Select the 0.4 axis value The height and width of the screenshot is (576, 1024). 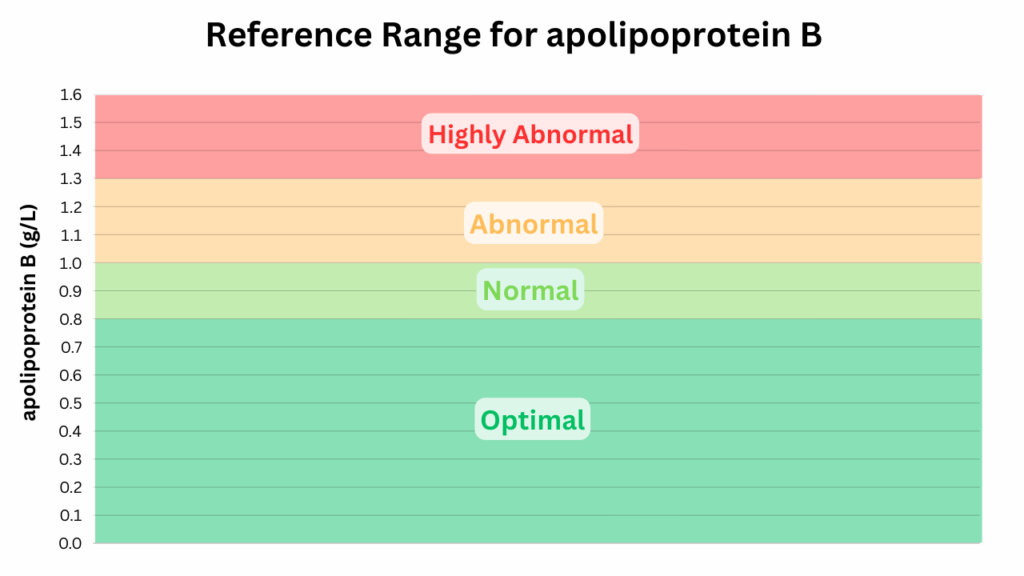70,431
